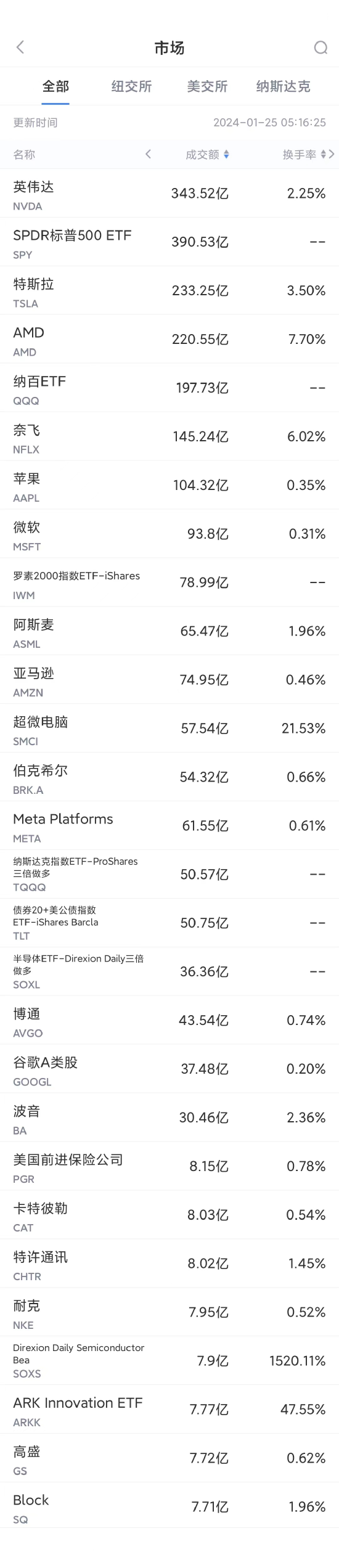Open the Meta Platforms row
Screen dimensions: 339x1568
click(169, 827)
